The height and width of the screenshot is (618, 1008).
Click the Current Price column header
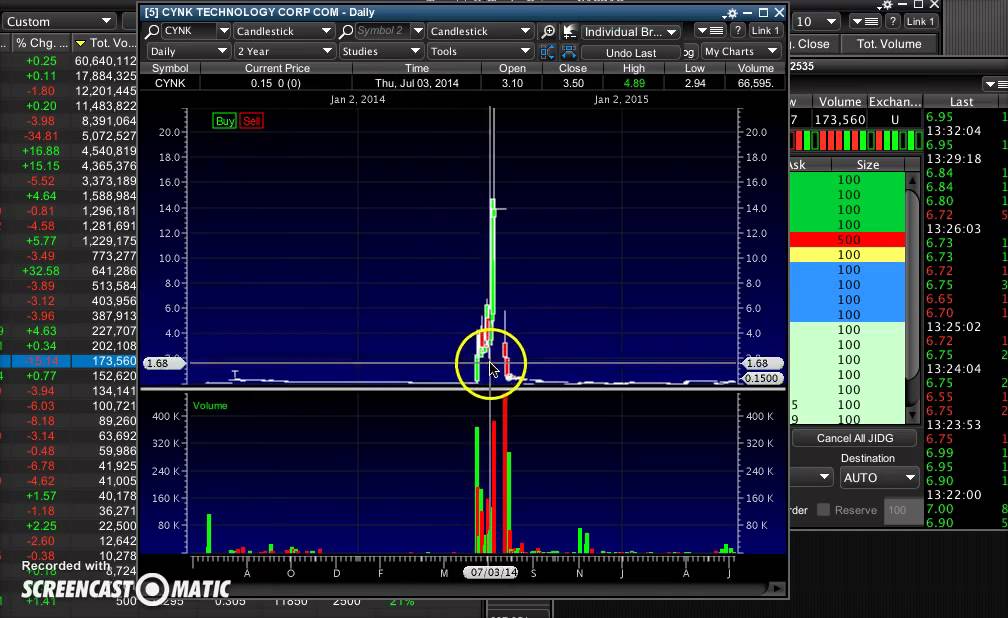click(x=277, y=68)
